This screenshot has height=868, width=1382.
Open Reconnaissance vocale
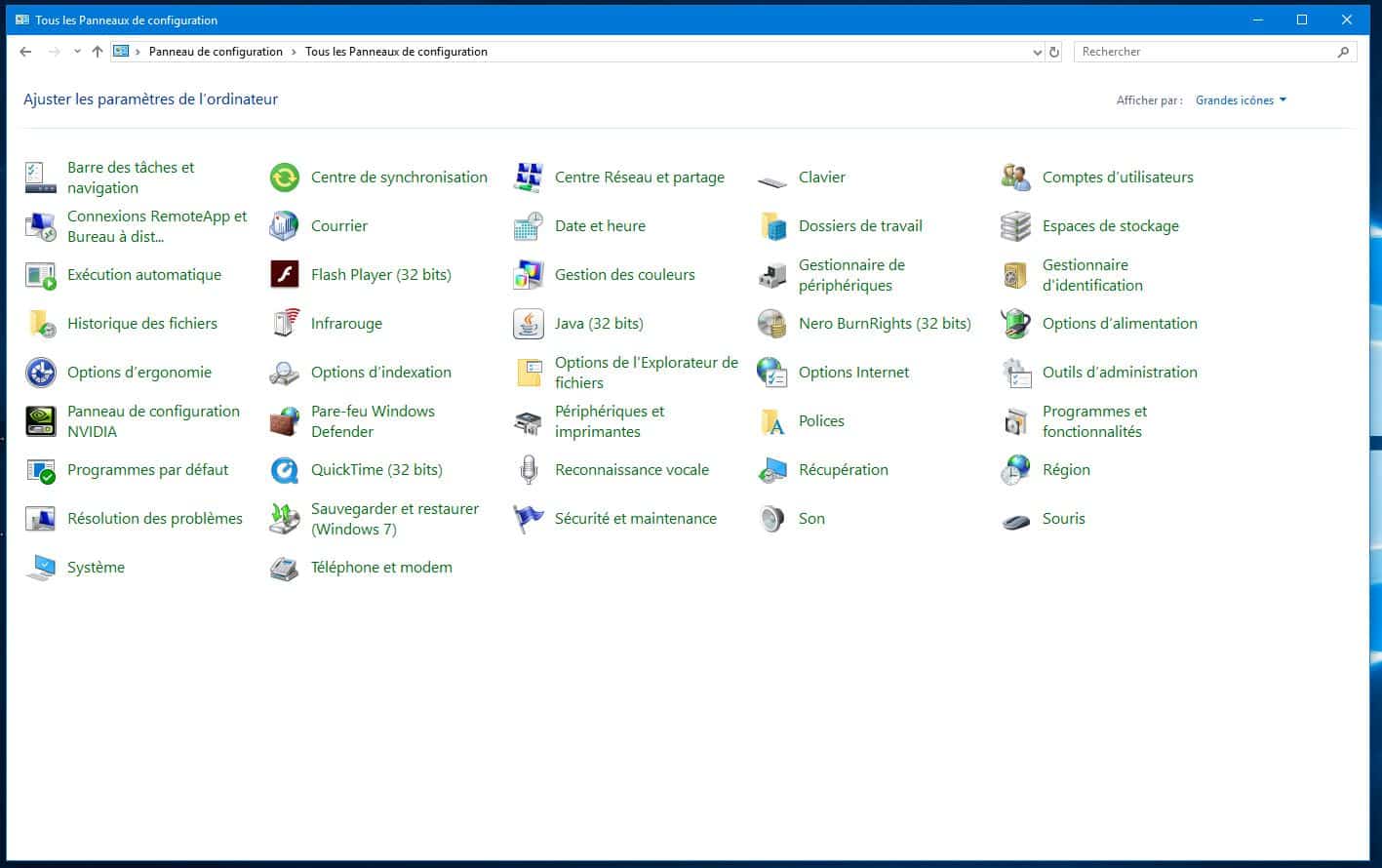pos(631,469)
